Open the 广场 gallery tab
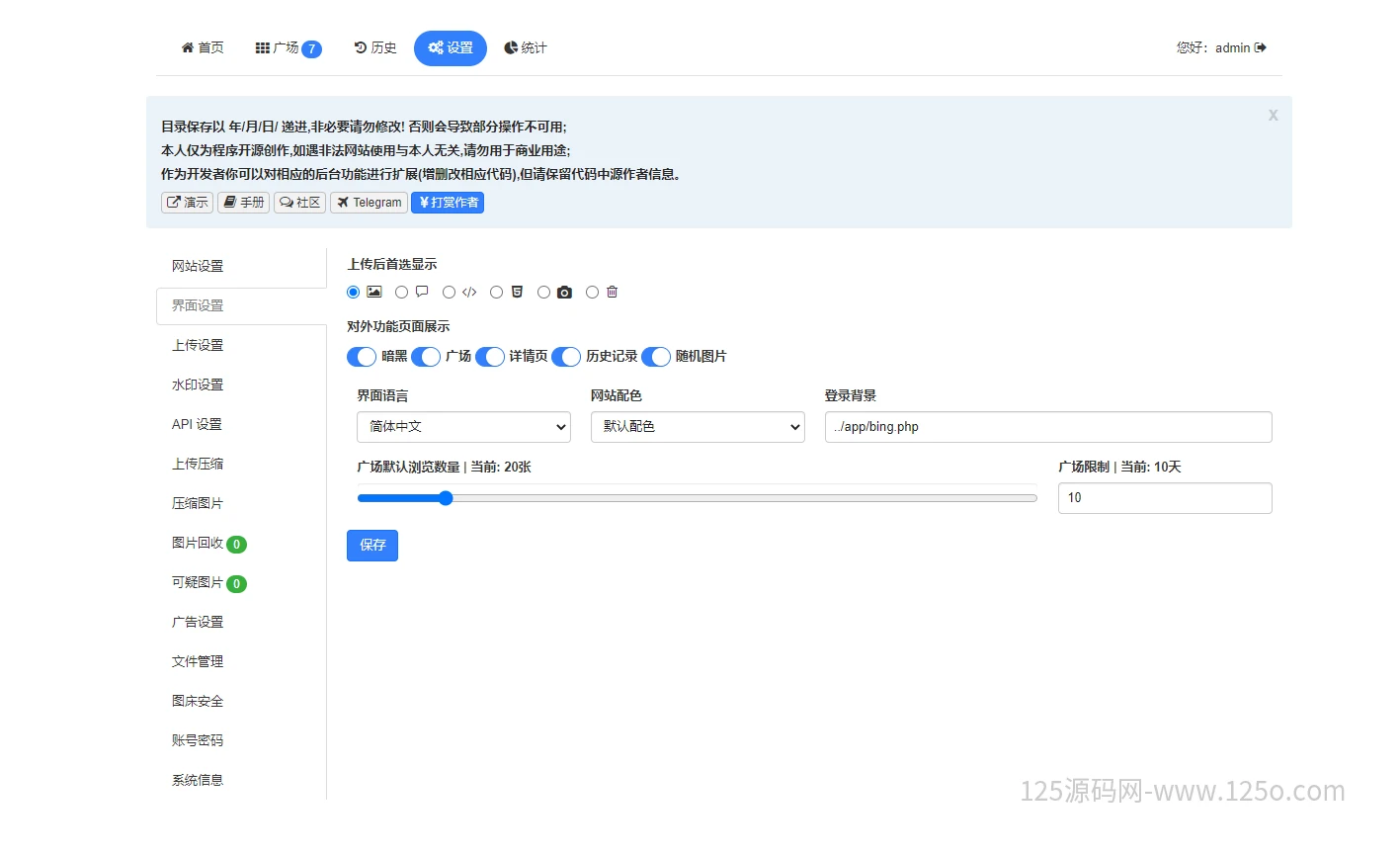Viewport: 1400px width, 855px height. [x=288, y=48]
